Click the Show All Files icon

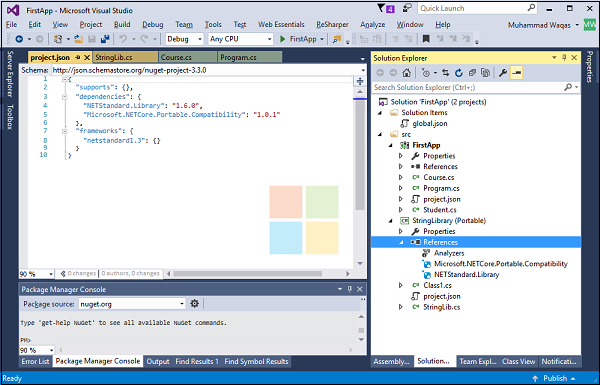tap(485, 73)
